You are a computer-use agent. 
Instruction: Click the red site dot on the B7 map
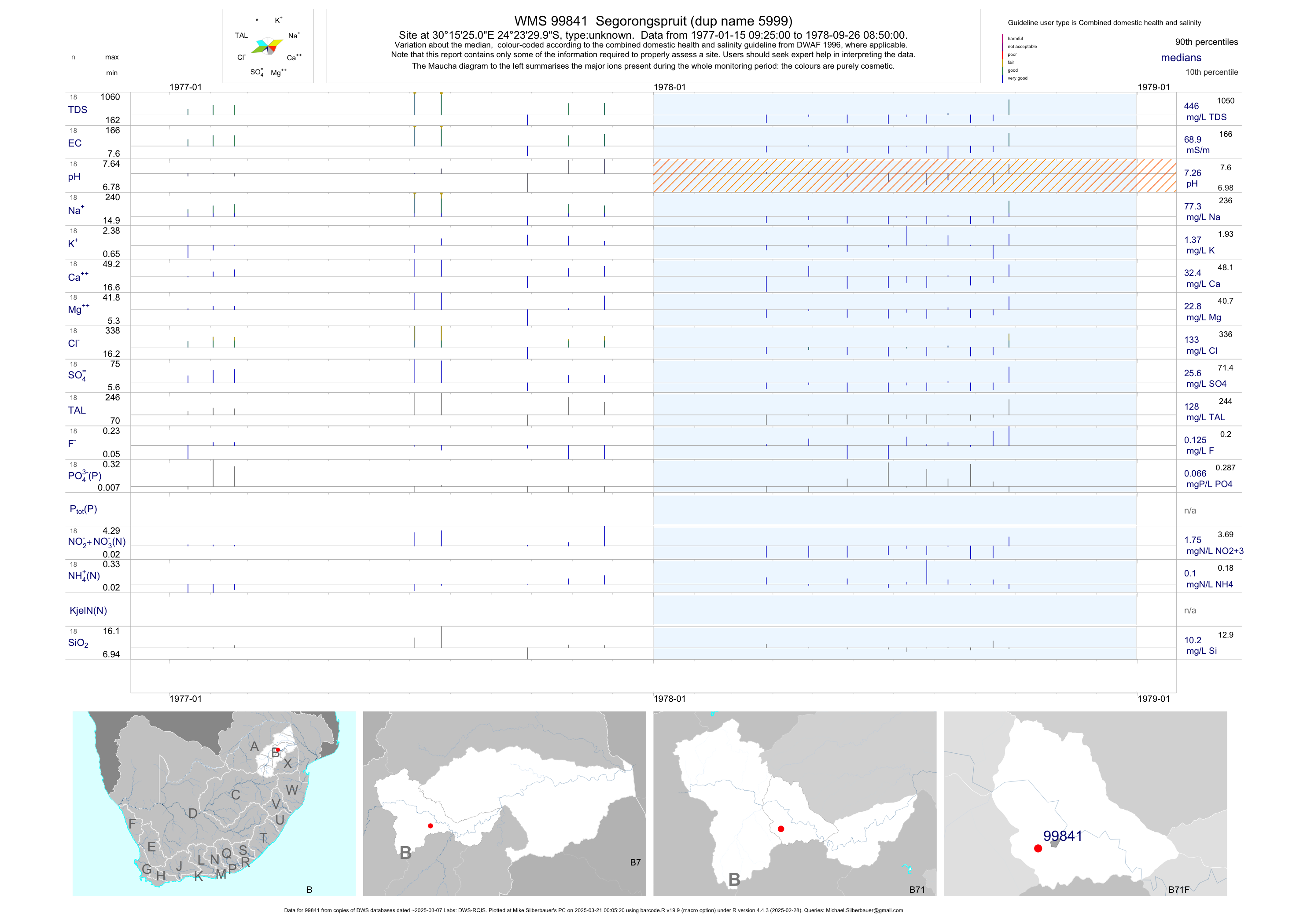coord(431,825)
